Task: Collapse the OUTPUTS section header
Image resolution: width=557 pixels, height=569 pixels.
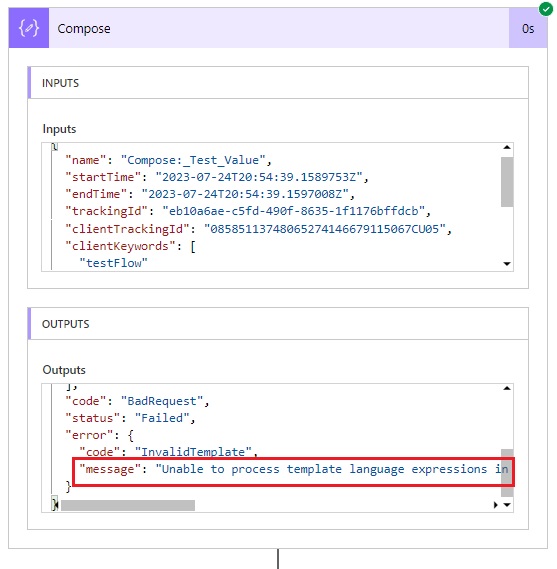Action: [278, 324]
